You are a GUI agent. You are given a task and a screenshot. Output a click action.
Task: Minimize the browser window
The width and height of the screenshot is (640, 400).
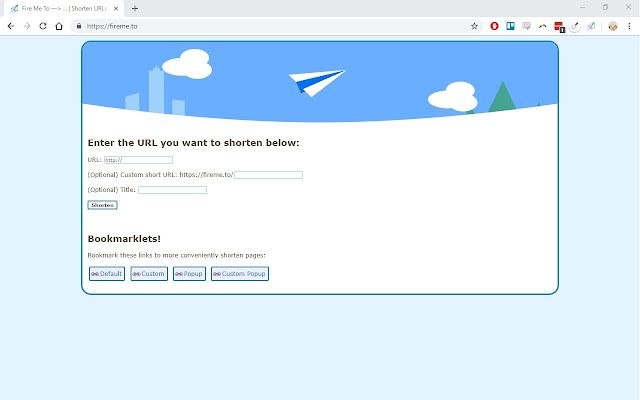(582, 7)
